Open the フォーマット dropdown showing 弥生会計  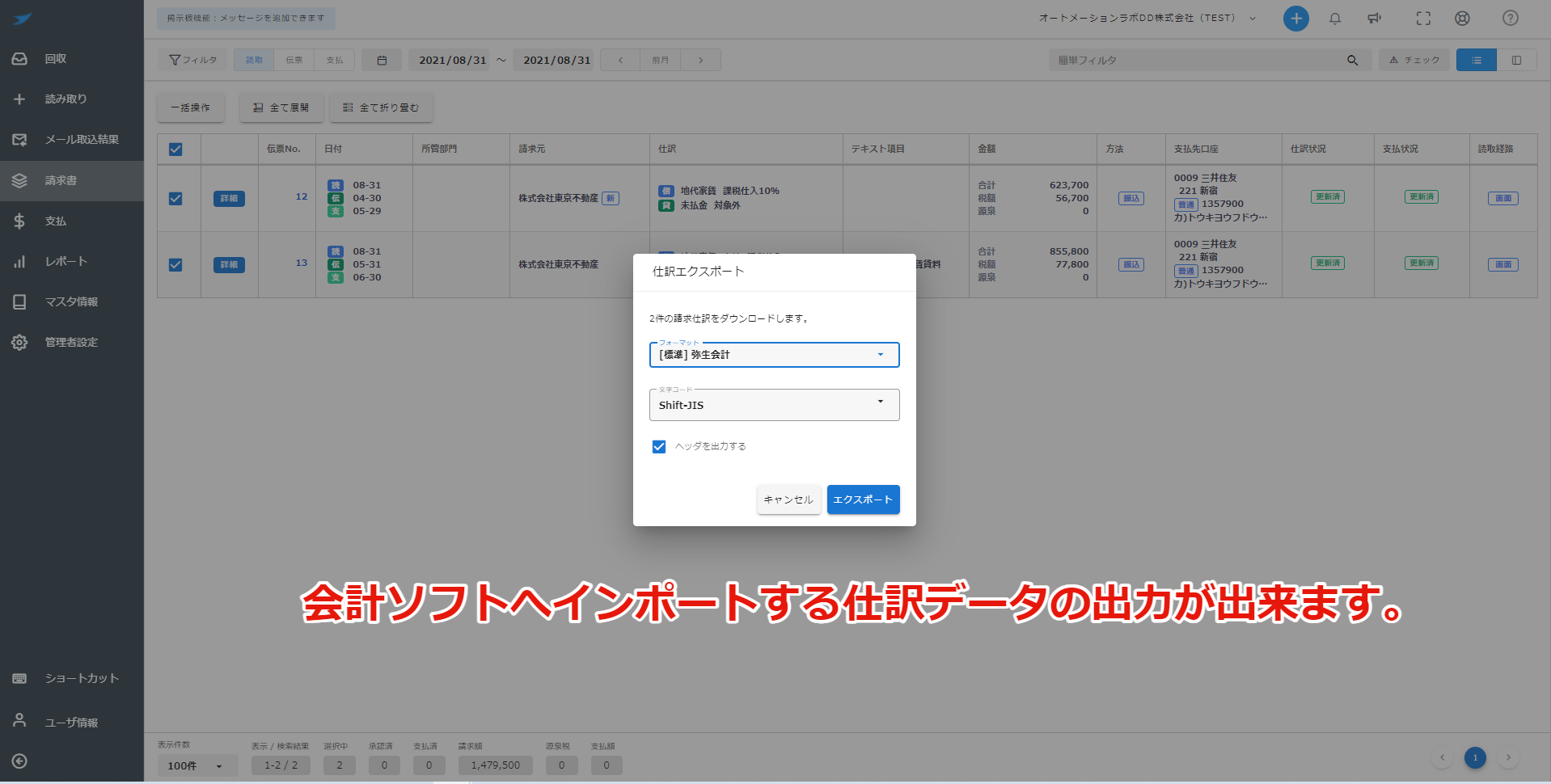click(775, 355)
